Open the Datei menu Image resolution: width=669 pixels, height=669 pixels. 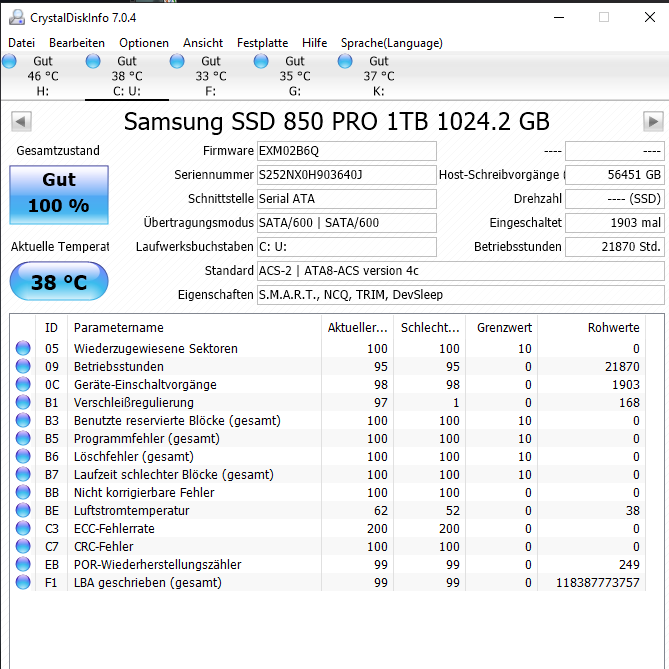tap(21, 43)
